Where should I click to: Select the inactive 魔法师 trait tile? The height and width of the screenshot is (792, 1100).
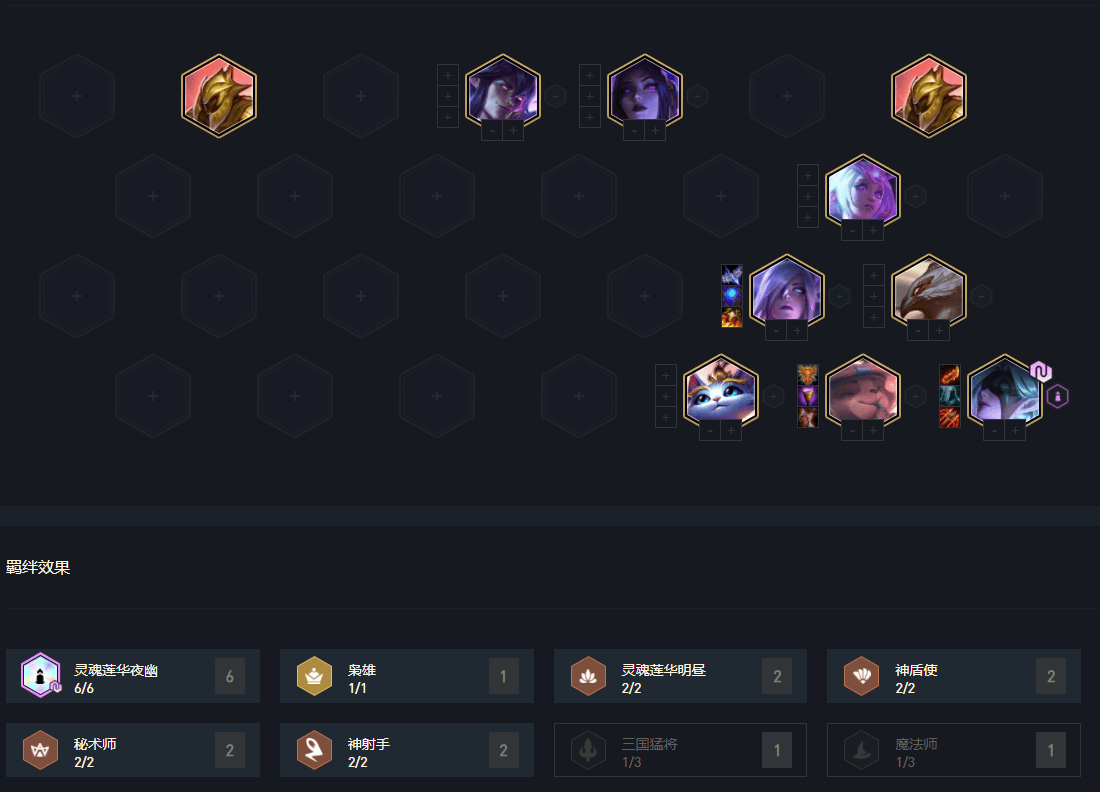point(953,750)
